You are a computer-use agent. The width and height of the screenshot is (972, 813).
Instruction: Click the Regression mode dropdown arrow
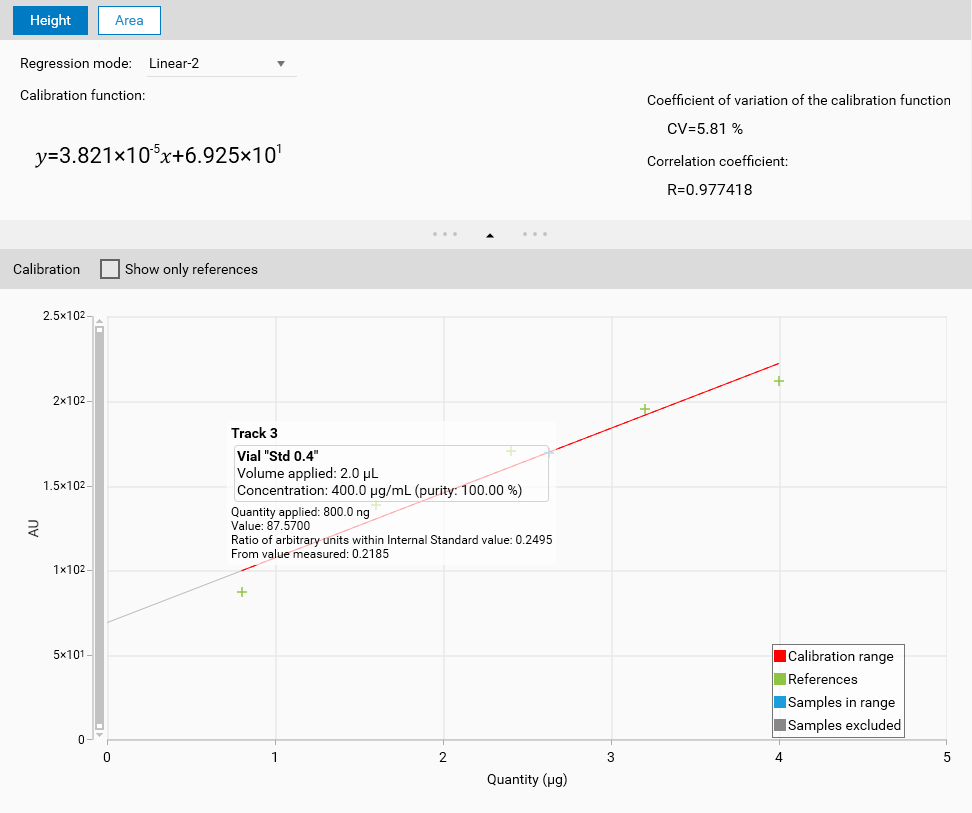point(282,64)
